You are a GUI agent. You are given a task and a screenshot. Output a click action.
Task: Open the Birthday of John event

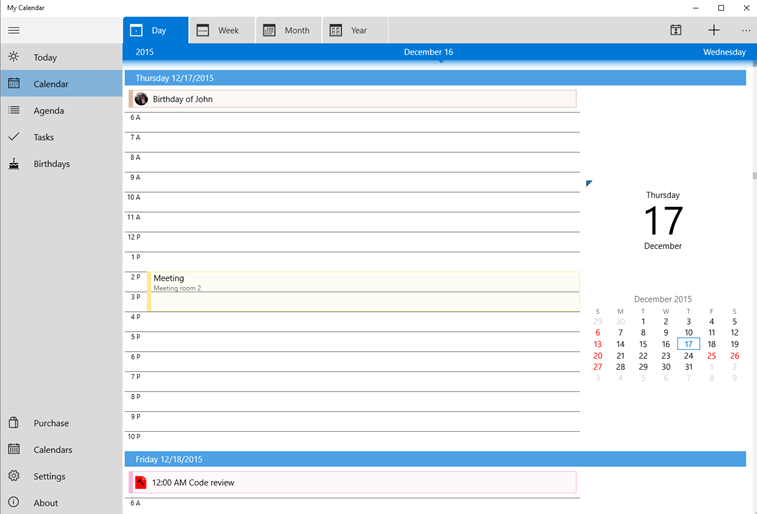tap(352, 99)
